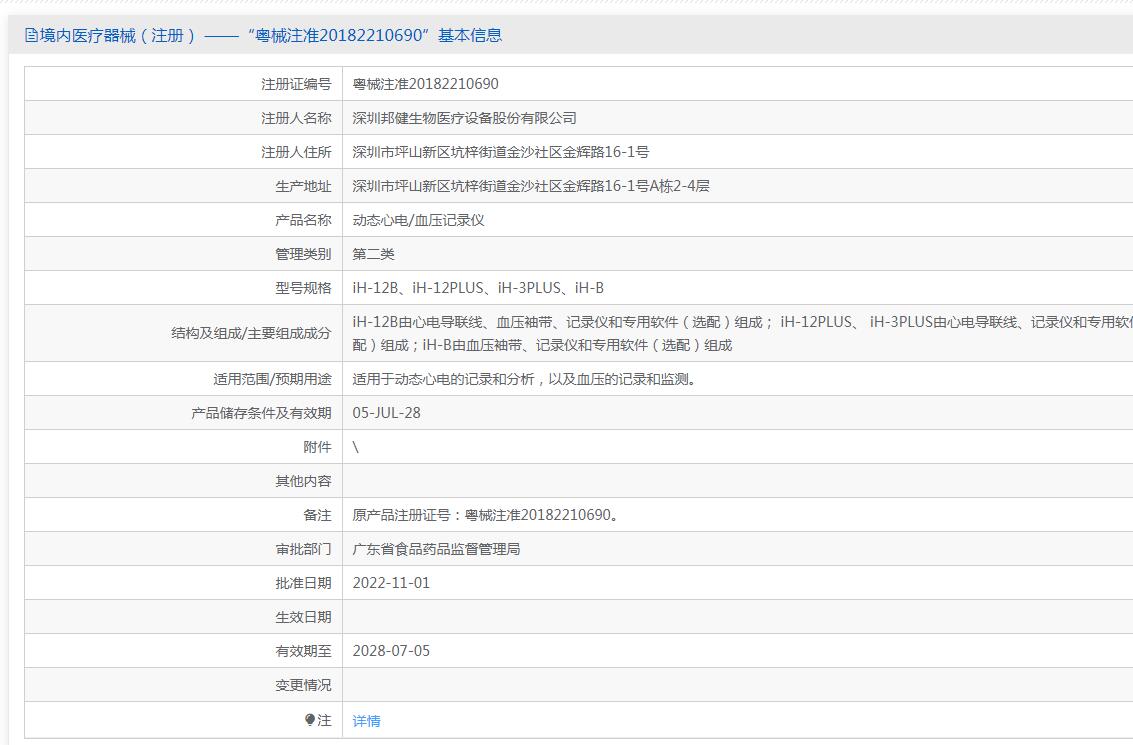Select the value 05-JUL-28
Viewport: 1133px width, 745px height.
pos(387,413)
